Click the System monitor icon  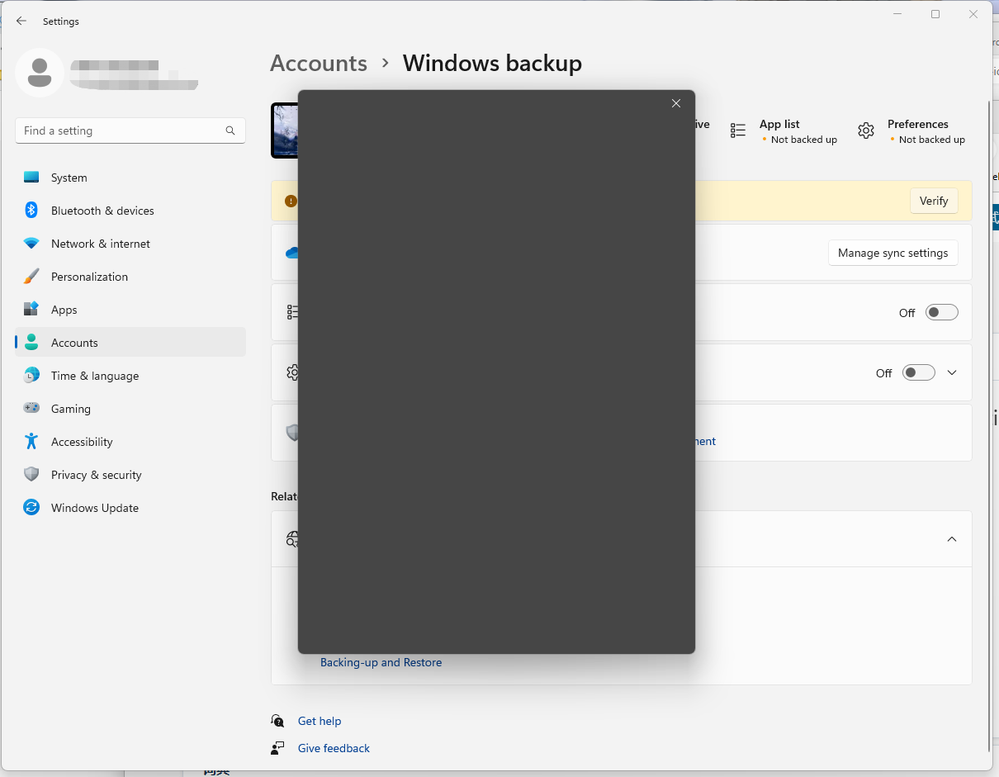pos(31,177)
